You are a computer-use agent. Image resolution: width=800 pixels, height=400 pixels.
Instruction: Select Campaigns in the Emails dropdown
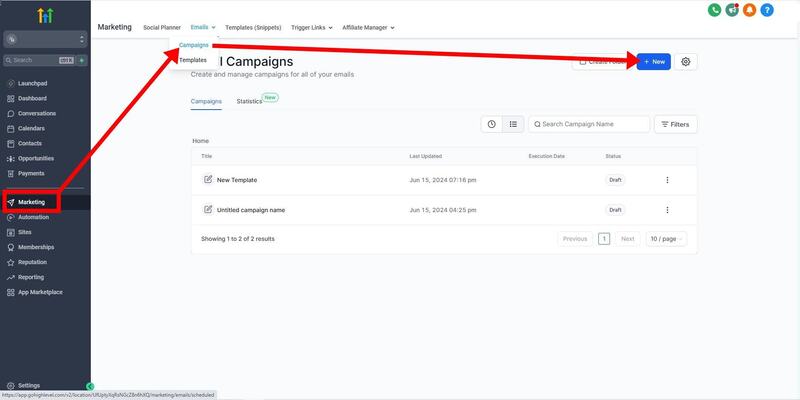point(194,45)
